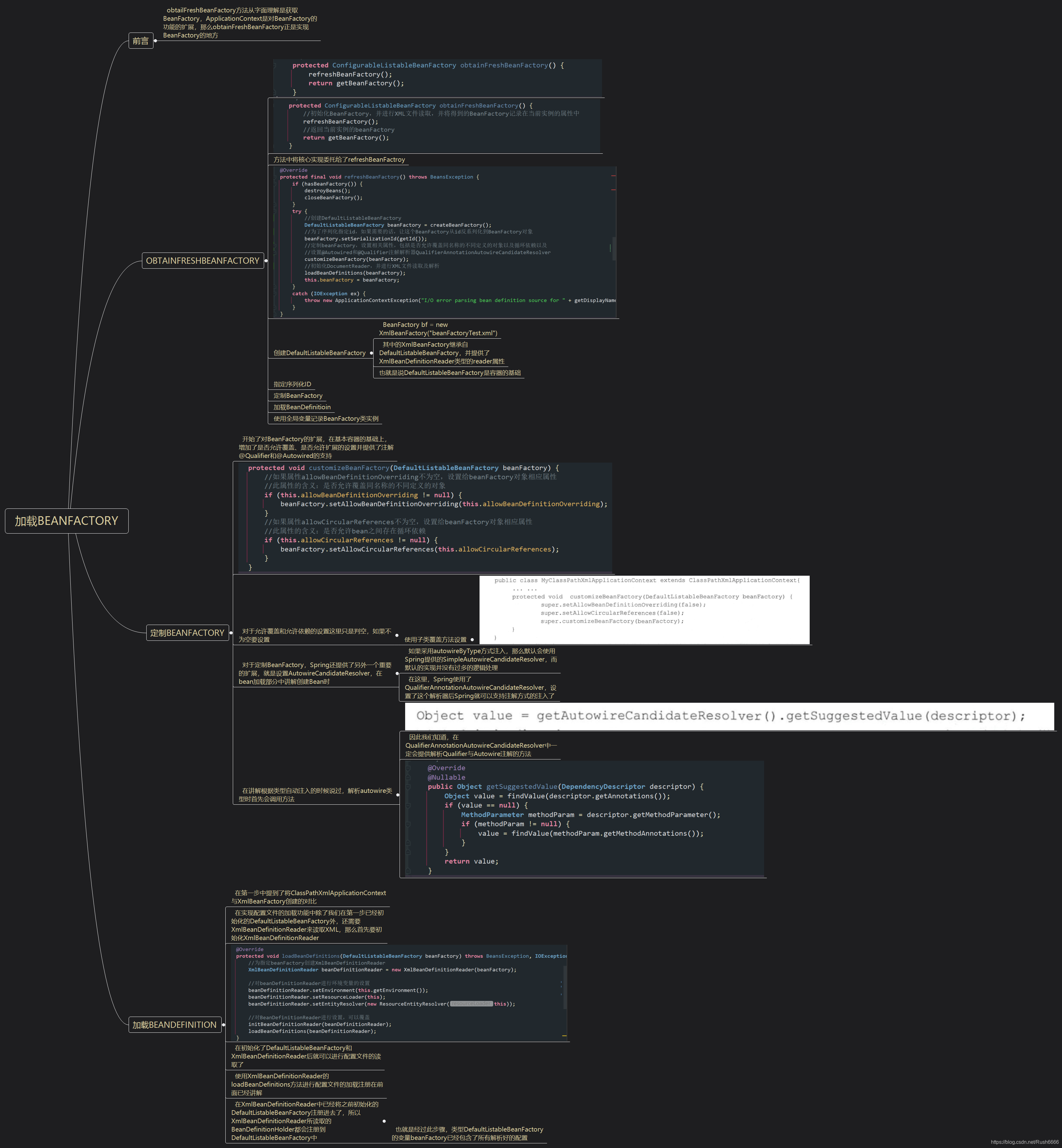The width and height of the screenshot is (1062, 1148).
Task: Collapse the 加载BEANDEFINITION branch via its dot
Action: (223, 1025)
